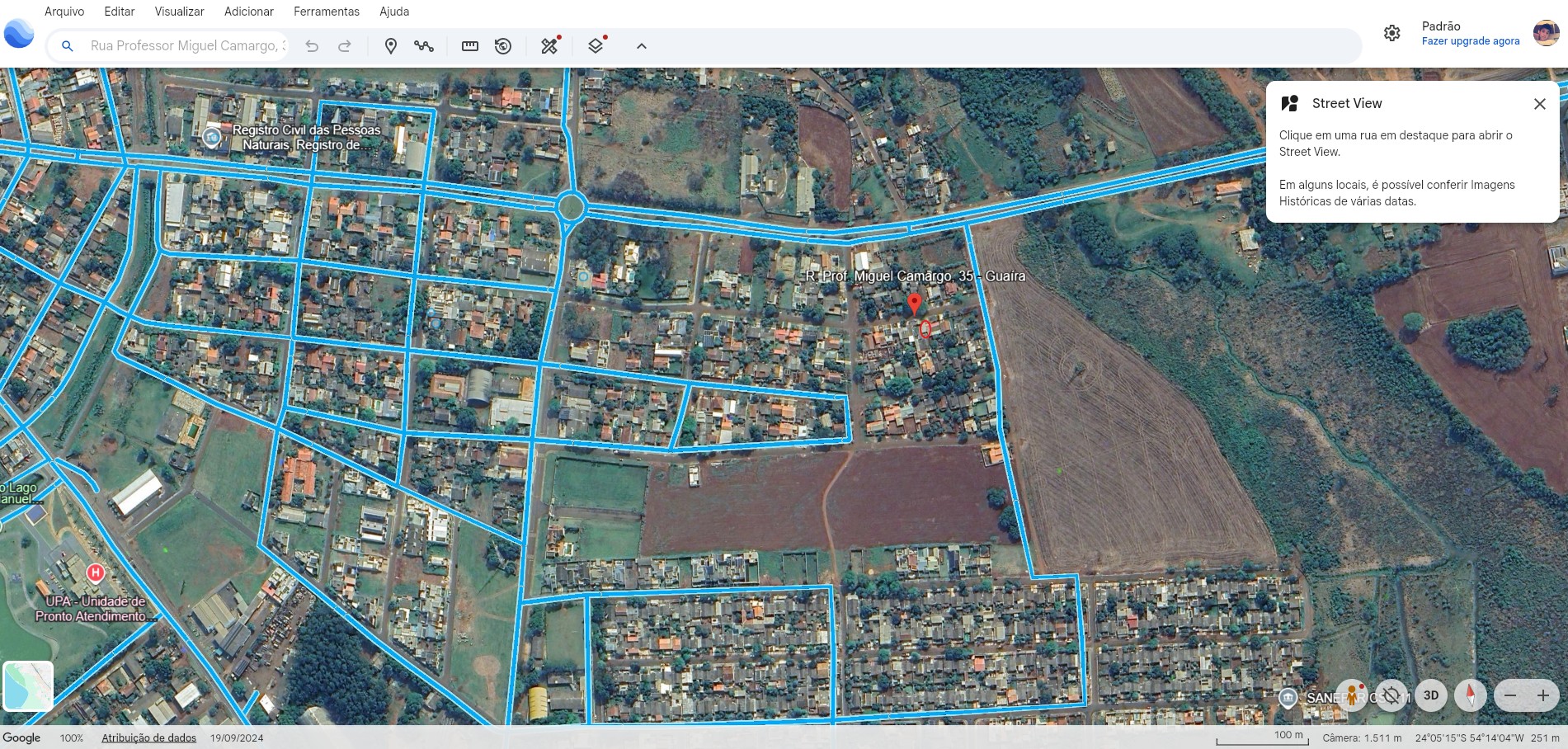1568x749 pixels.
Task: Select the draw path or polygon tool
Action: [424, 46]
